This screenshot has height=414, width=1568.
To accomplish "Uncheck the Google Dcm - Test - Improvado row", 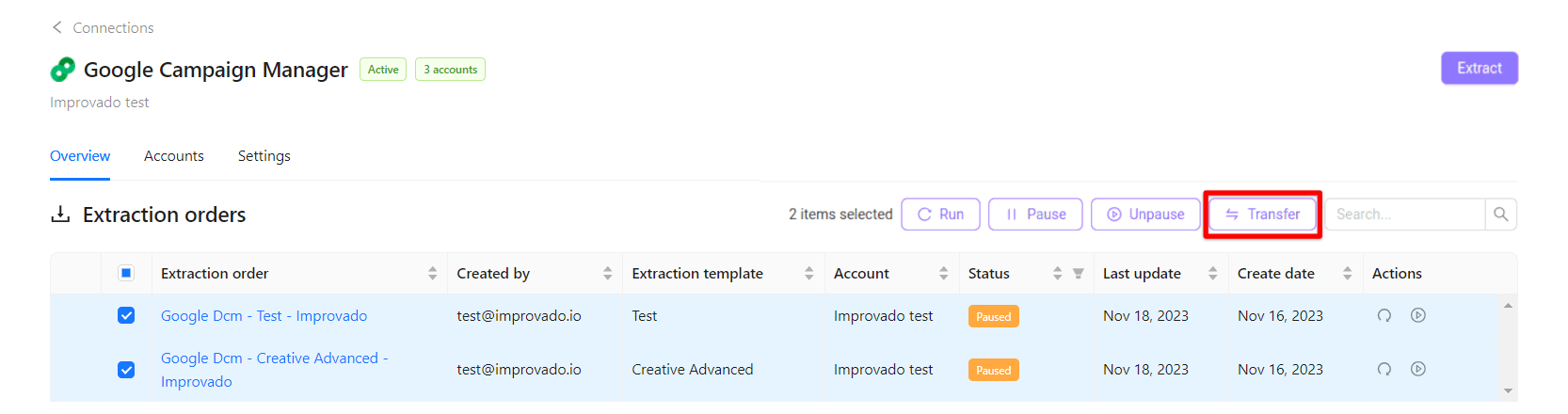I will 126,315.
